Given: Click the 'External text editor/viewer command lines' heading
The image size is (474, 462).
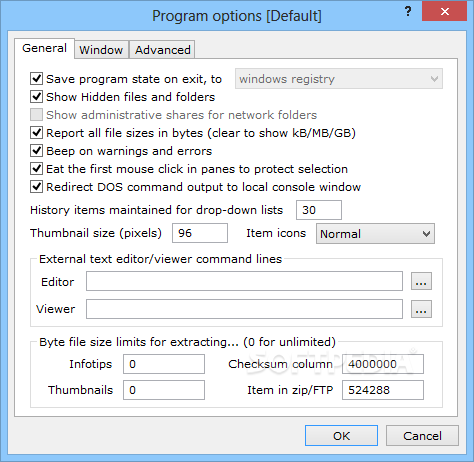Looking at the screenshot, I should pyautogui.click(x=160, y=259).
